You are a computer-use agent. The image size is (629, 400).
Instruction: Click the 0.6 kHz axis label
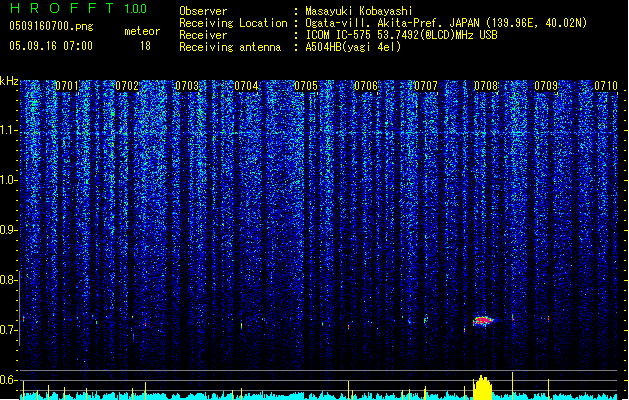(x=9, y=380)
